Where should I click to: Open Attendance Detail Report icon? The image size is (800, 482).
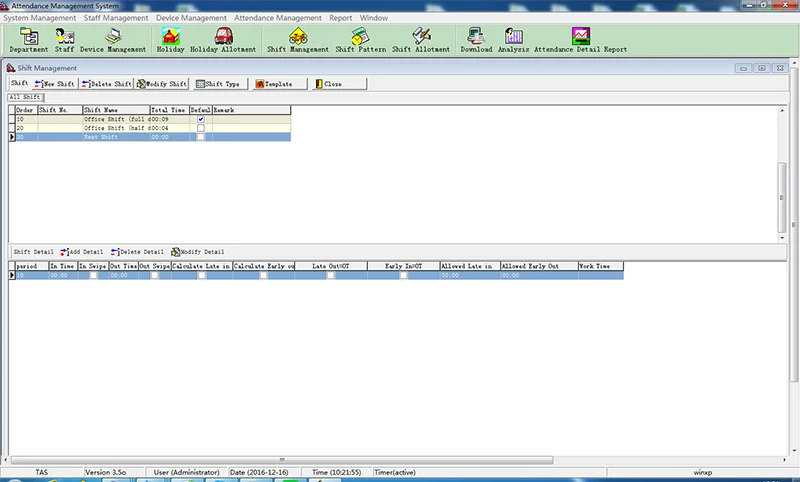click(581, 40)
